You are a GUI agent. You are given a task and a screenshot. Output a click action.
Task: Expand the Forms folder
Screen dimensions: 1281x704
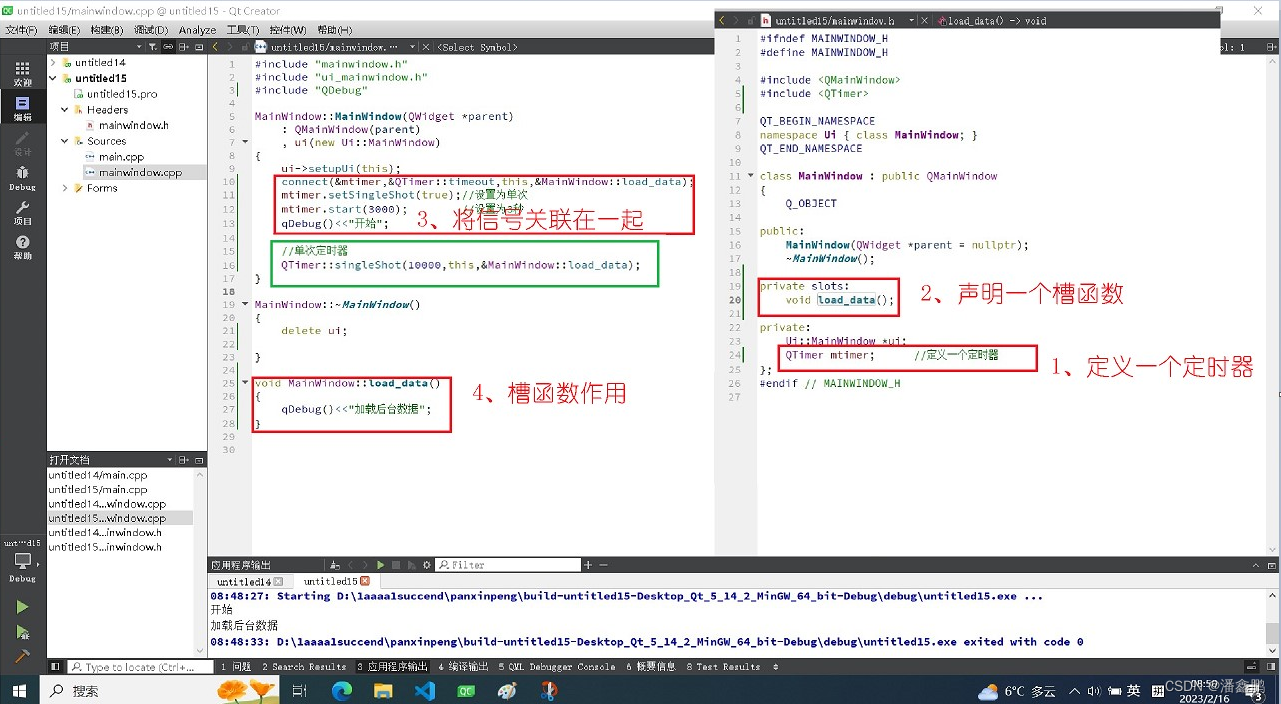(66, 188)
